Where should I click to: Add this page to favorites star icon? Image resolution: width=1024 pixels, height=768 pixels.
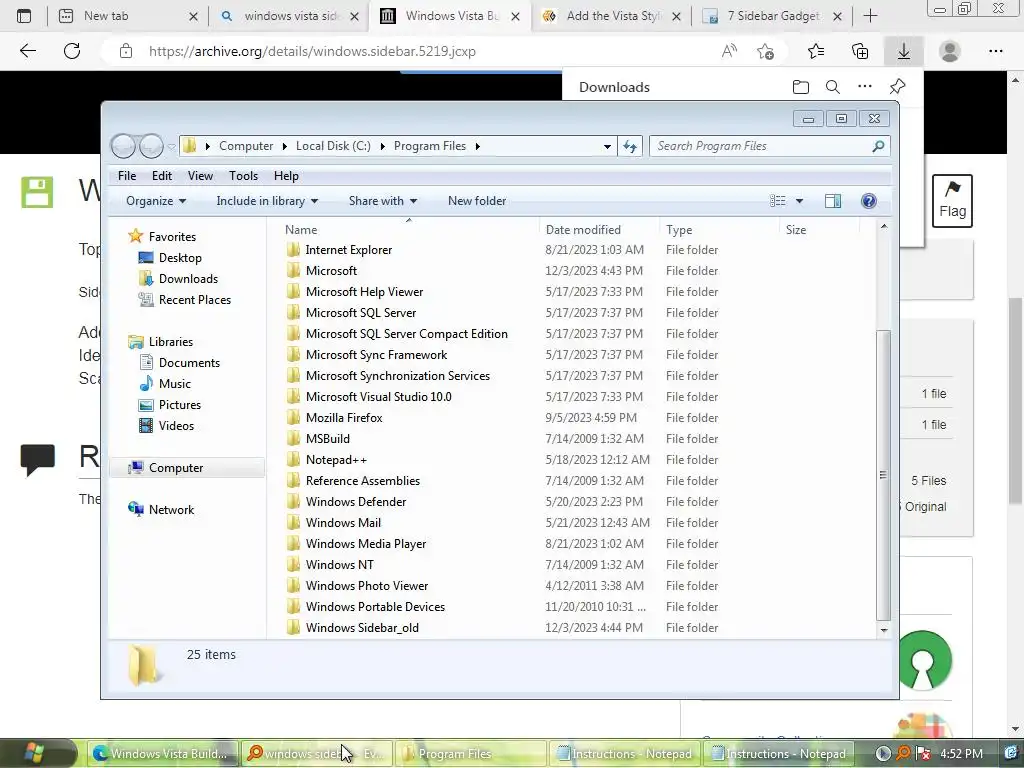coord(765,51)
